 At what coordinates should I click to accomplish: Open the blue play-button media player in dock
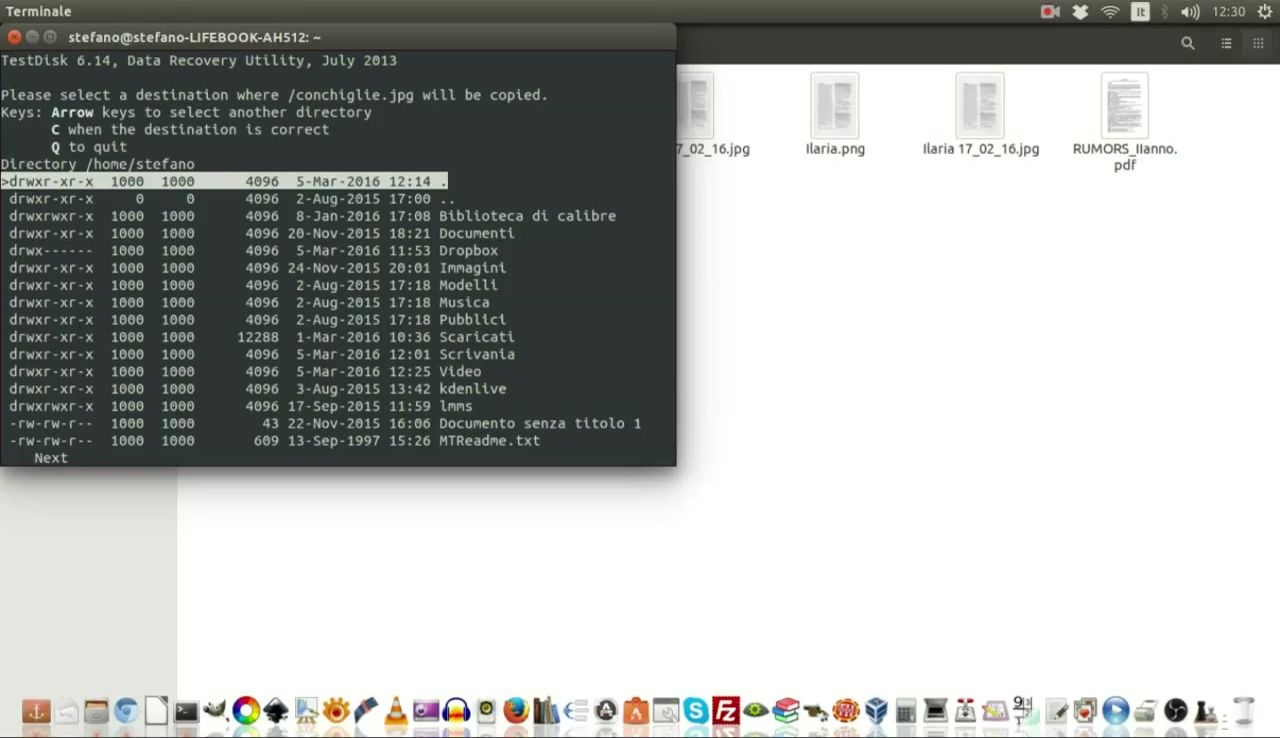pyautogui.click(x=1116, y=711)
